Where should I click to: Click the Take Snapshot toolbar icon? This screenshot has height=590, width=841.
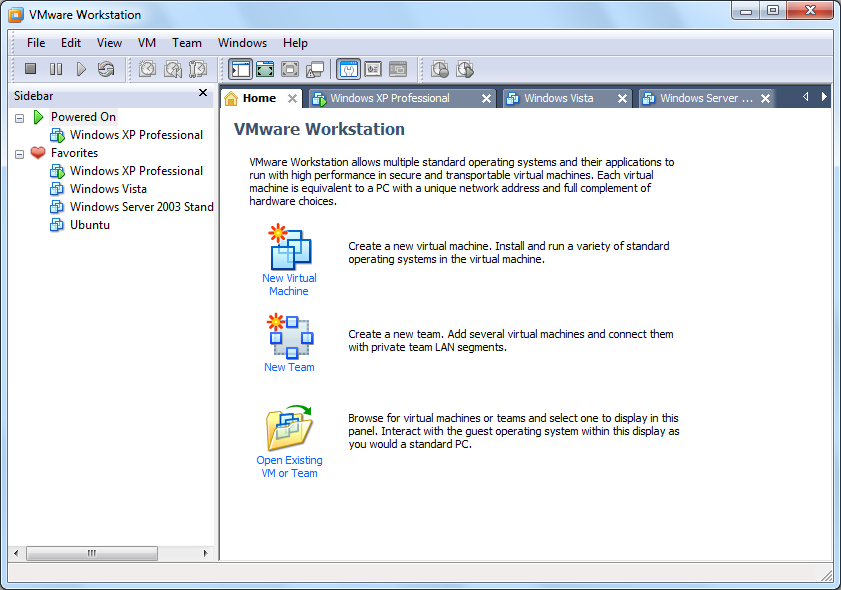point(147,69)
